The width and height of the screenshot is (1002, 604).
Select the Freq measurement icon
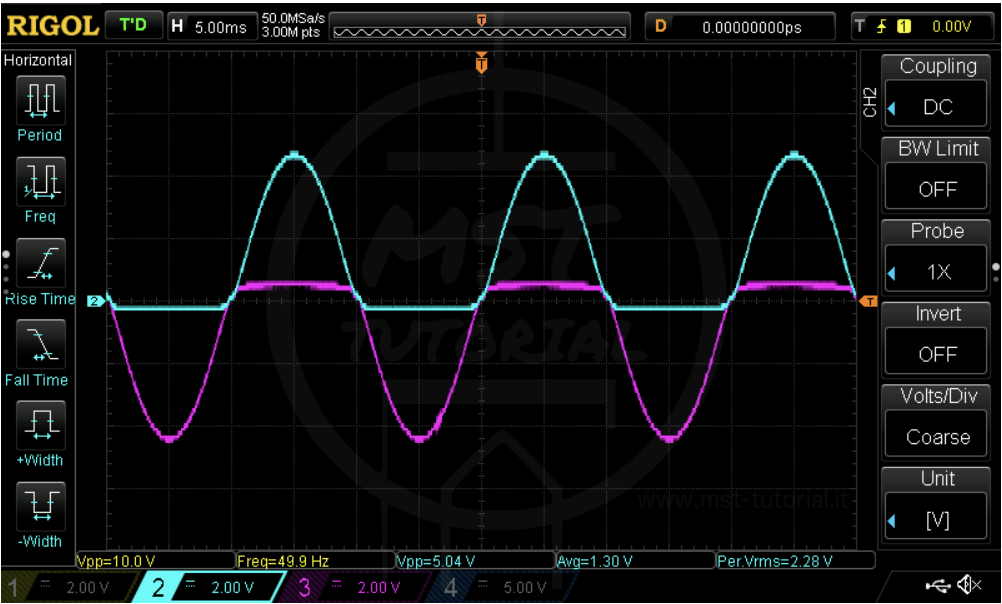(x=40, y=181)
